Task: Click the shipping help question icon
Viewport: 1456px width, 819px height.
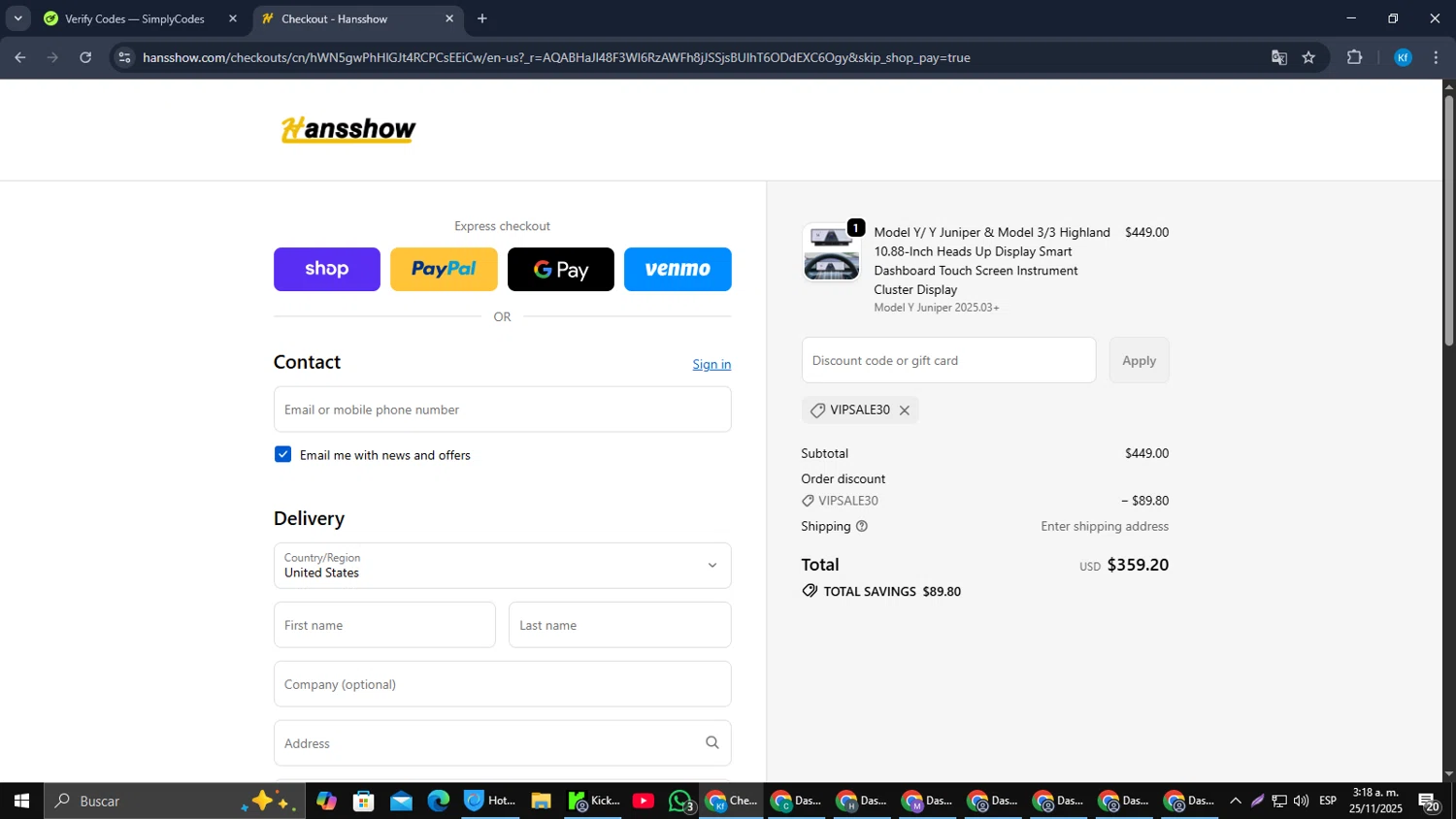Action: tap(861, 526)
